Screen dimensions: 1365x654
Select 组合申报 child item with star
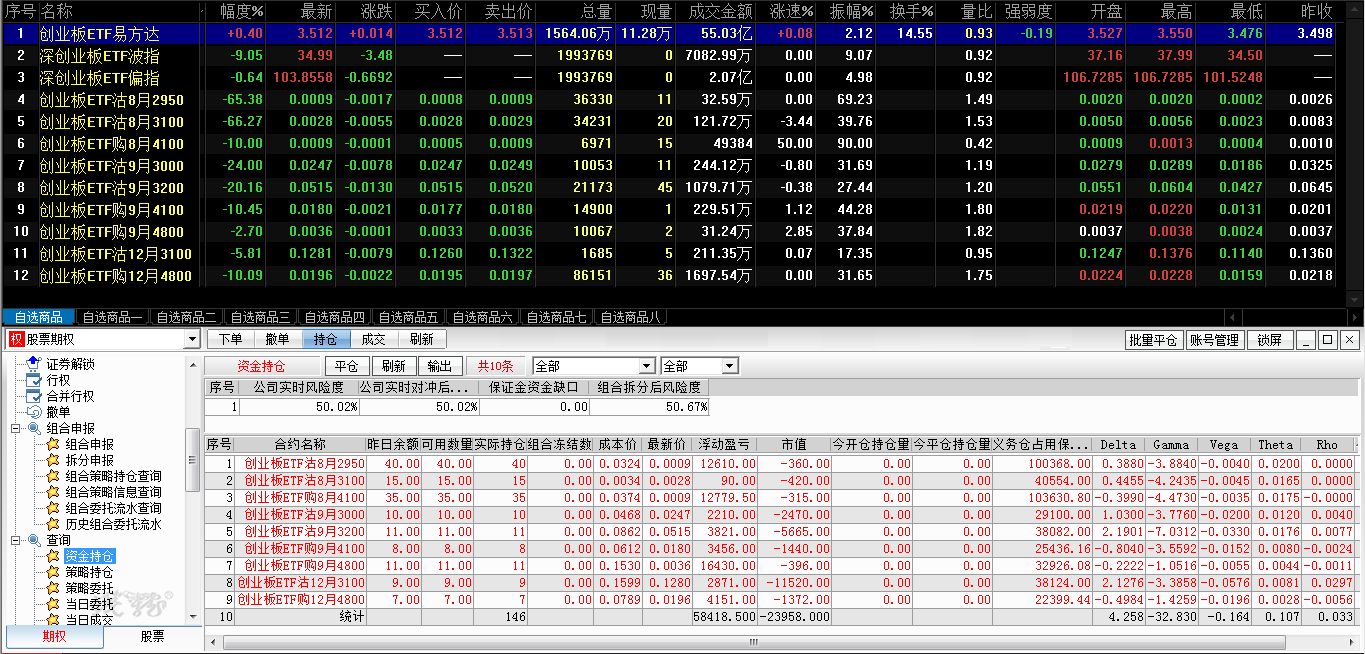[x=89, y=444]
